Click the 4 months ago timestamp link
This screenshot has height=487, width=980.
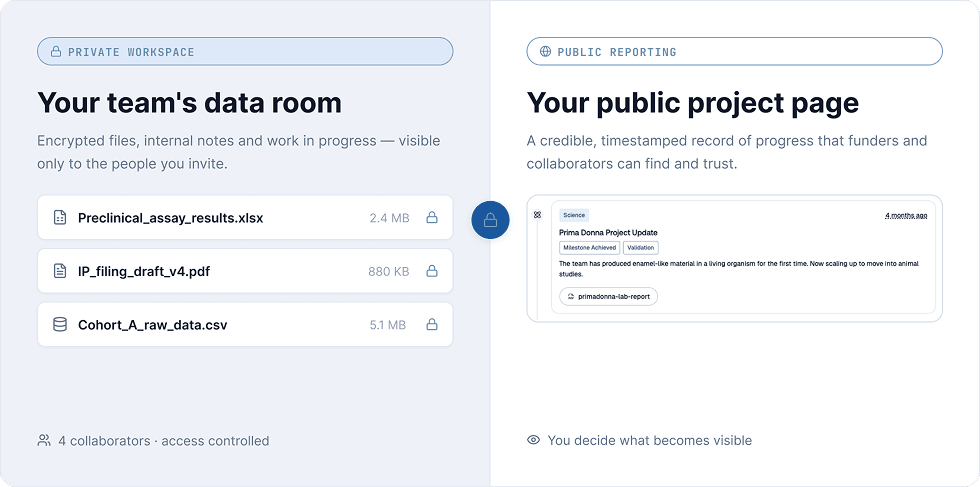point(906,216)
